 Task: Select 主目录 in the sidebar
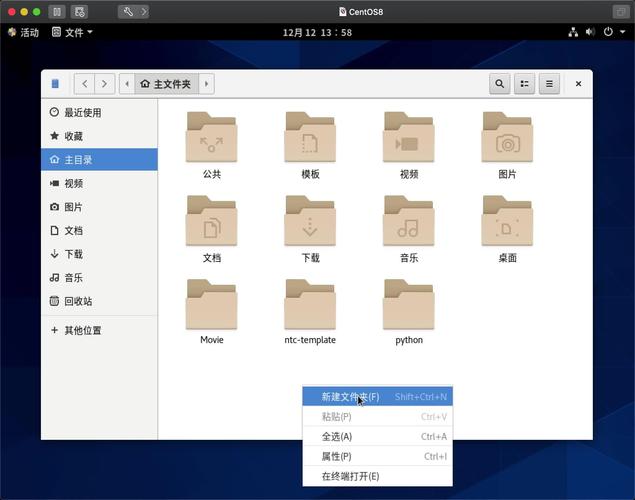click(x=99, y=160)
